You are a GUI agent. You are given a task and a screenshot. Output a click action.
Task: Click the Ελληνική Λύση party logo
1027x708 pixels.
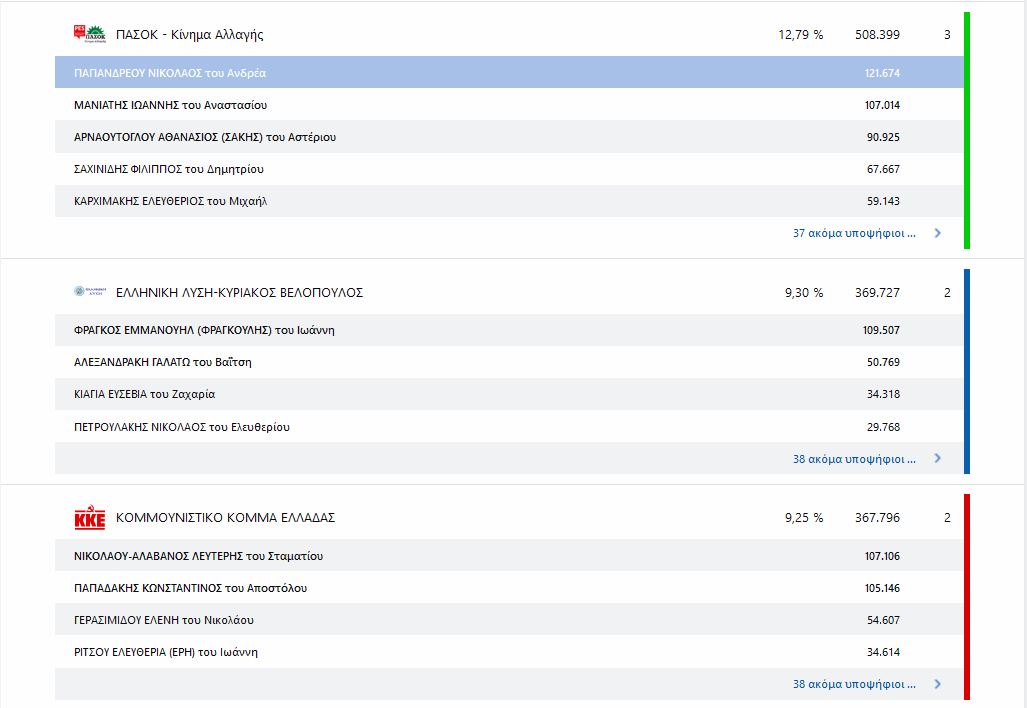coord(90,292)
